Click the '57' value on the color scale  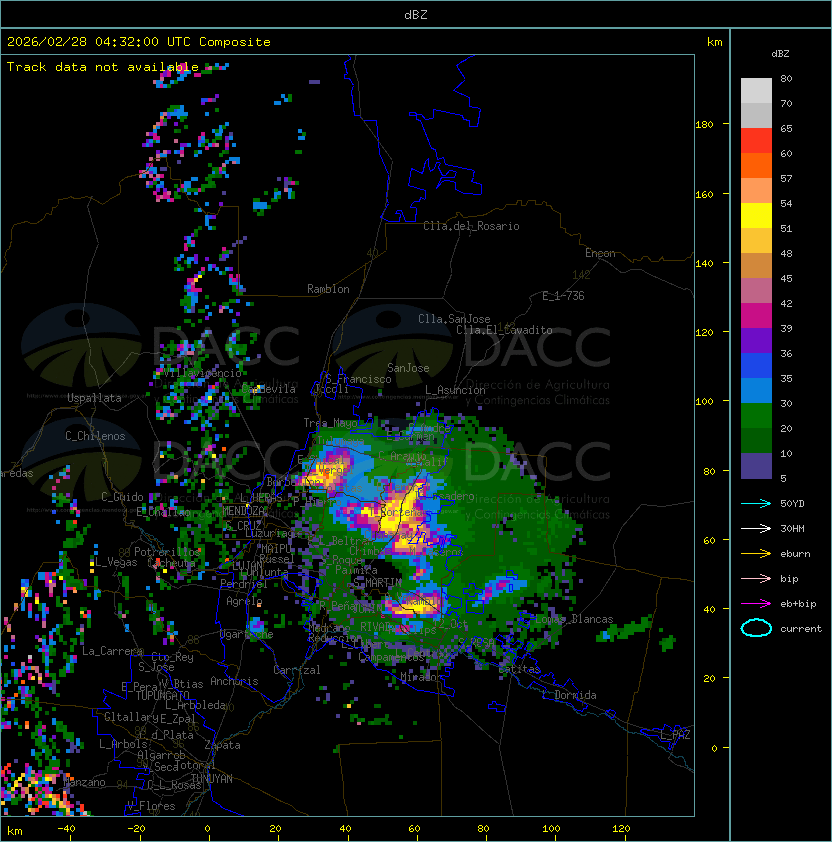tap(786, 178)
